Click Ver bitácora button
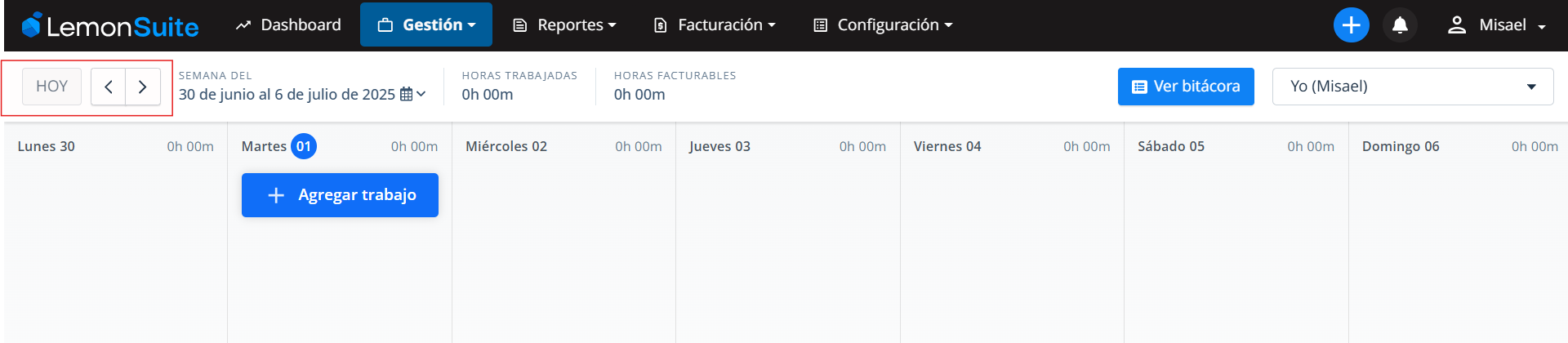This screenshot has width=1568, height=343. [x=1186, y=87]
